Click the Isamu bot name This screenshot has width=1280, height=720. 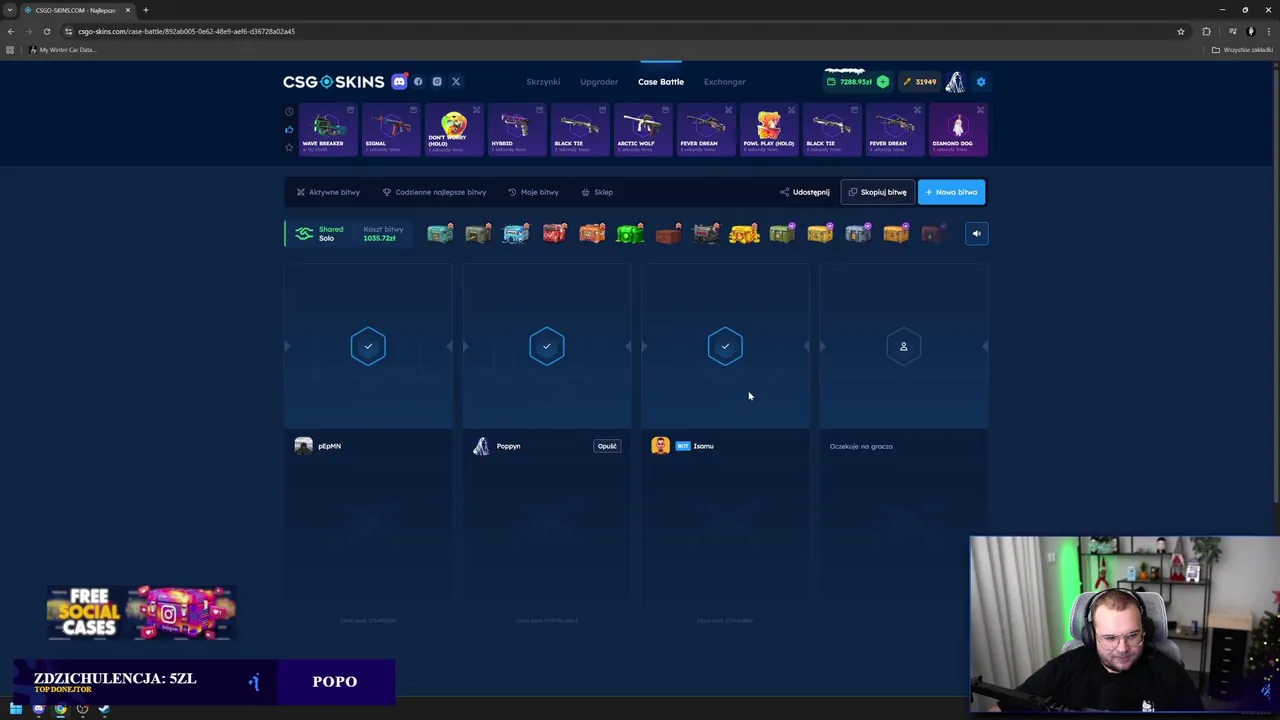tap(703, 446)
